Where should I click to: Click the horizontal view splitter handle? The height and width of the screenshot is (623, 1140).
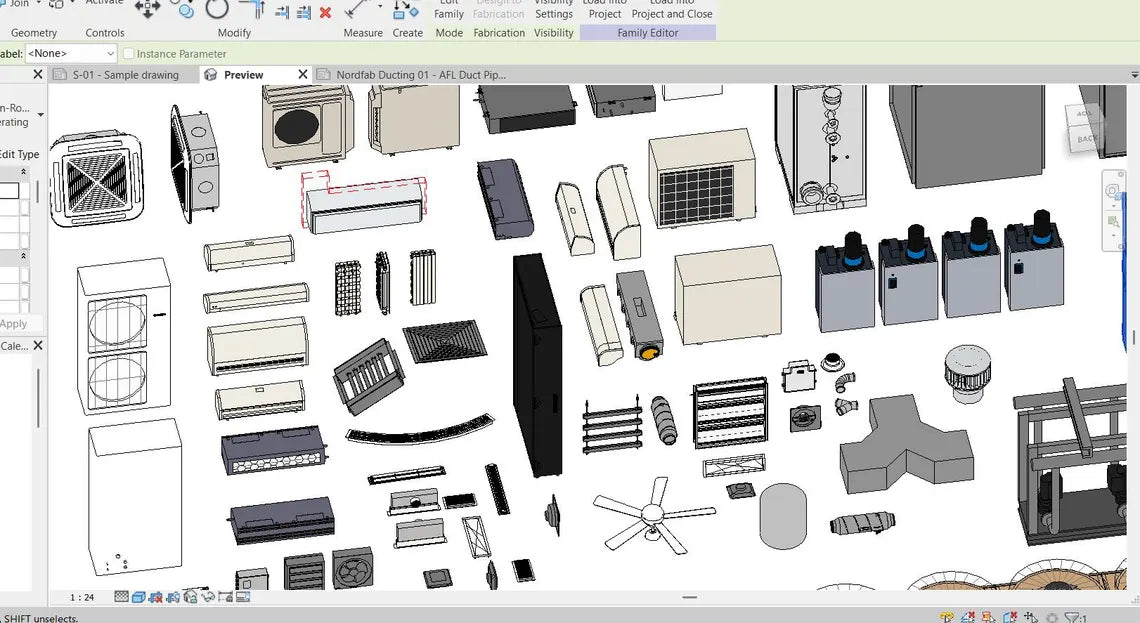[690, 598]
